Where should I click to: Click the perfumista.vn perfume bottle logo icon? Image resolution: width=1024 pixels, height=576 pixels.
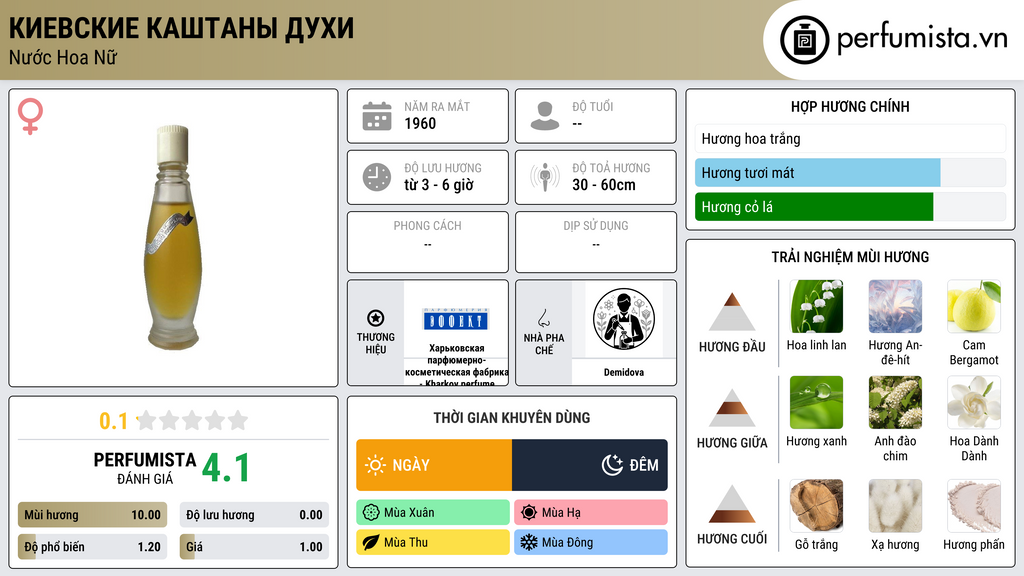804,40
